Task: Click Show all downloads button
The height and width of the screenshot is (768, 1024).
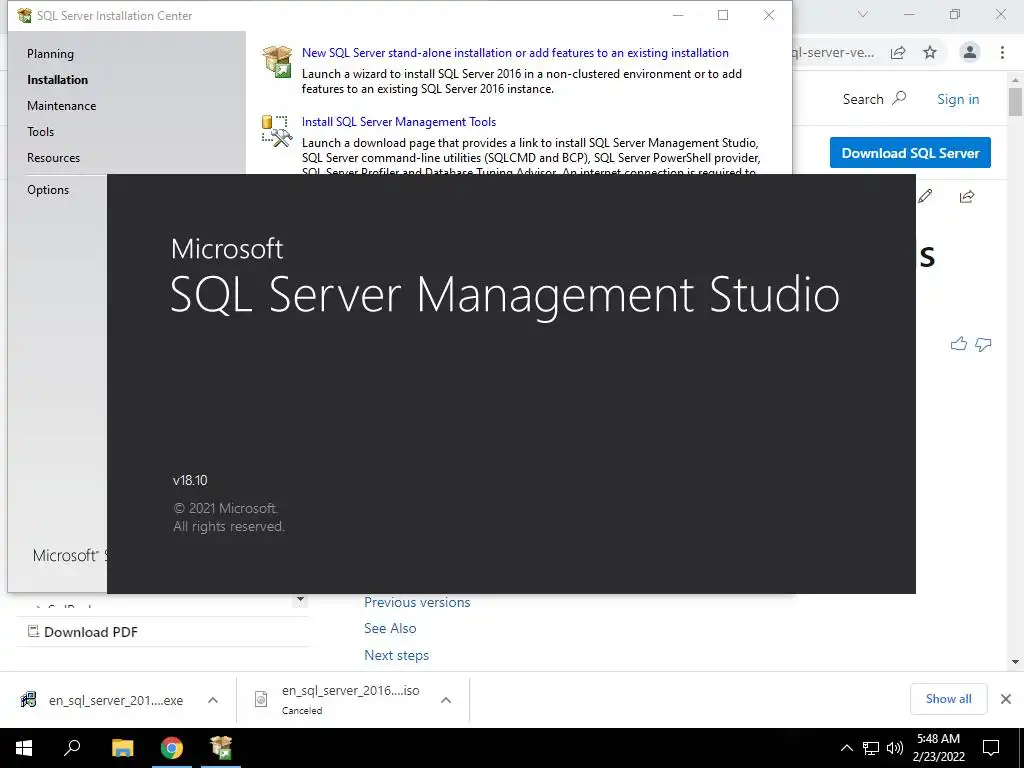Action: 948,699
